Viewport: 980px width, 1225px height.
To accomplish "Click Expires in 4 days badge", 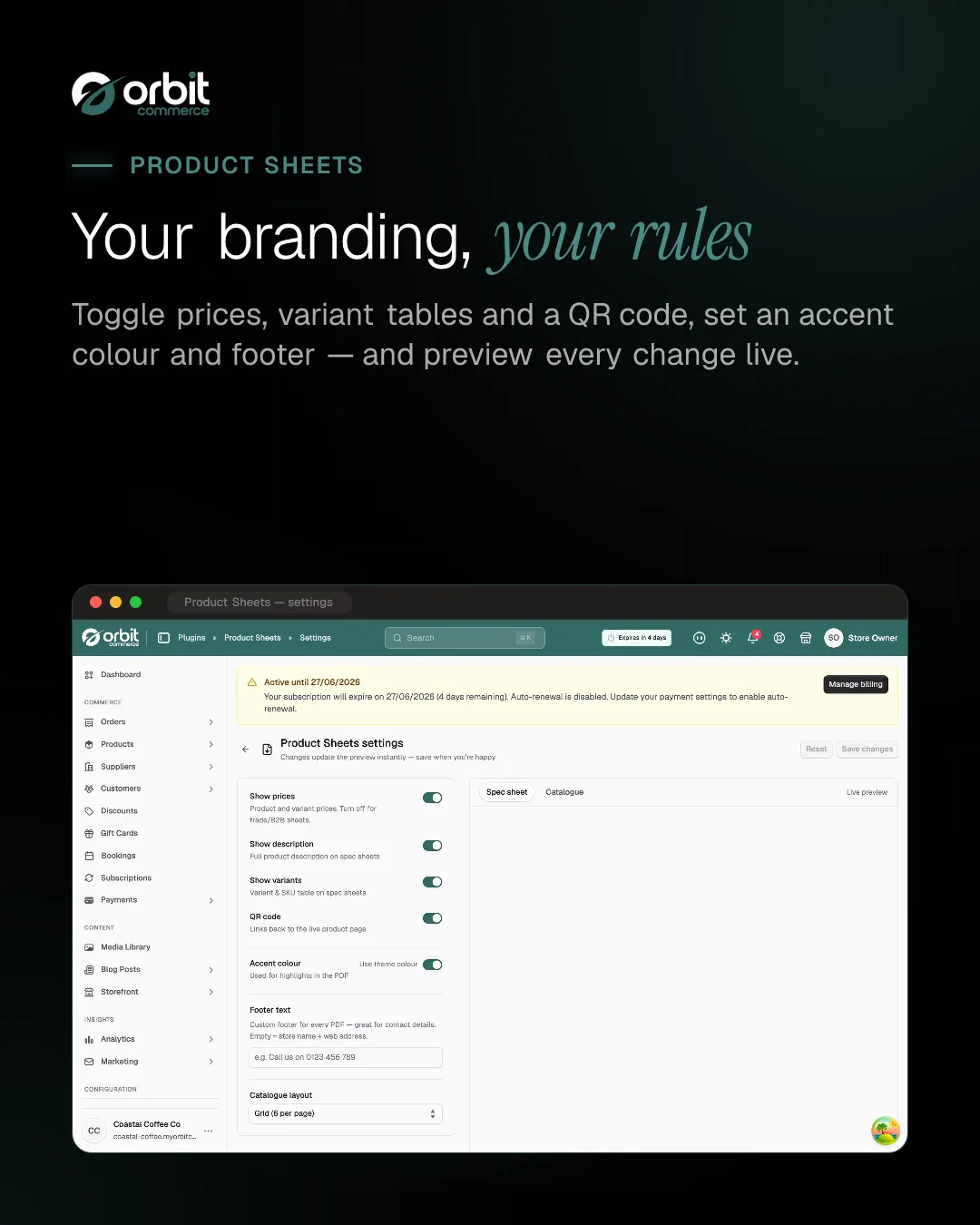I will click(x=637, y=638).
